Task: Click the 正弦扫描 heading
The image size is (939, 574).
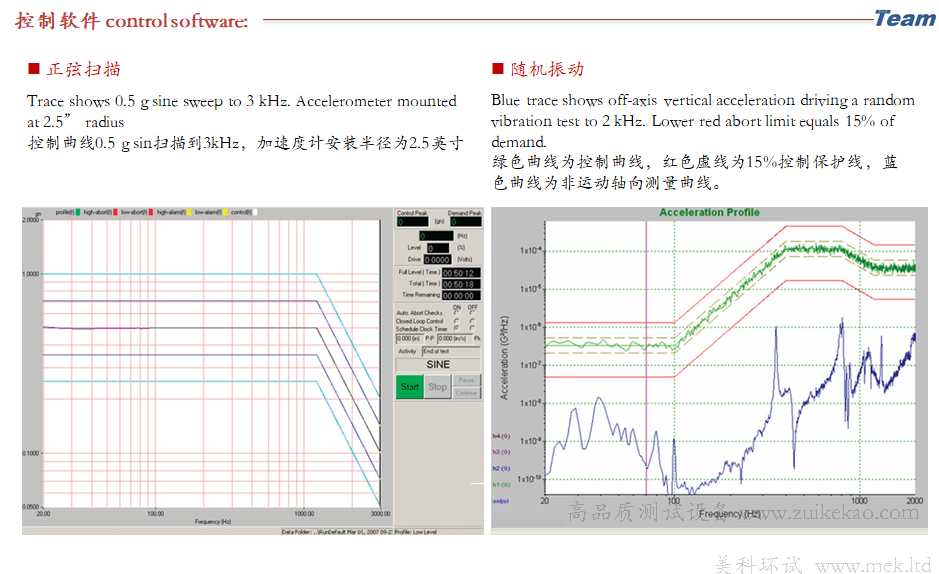Action: 83,69
